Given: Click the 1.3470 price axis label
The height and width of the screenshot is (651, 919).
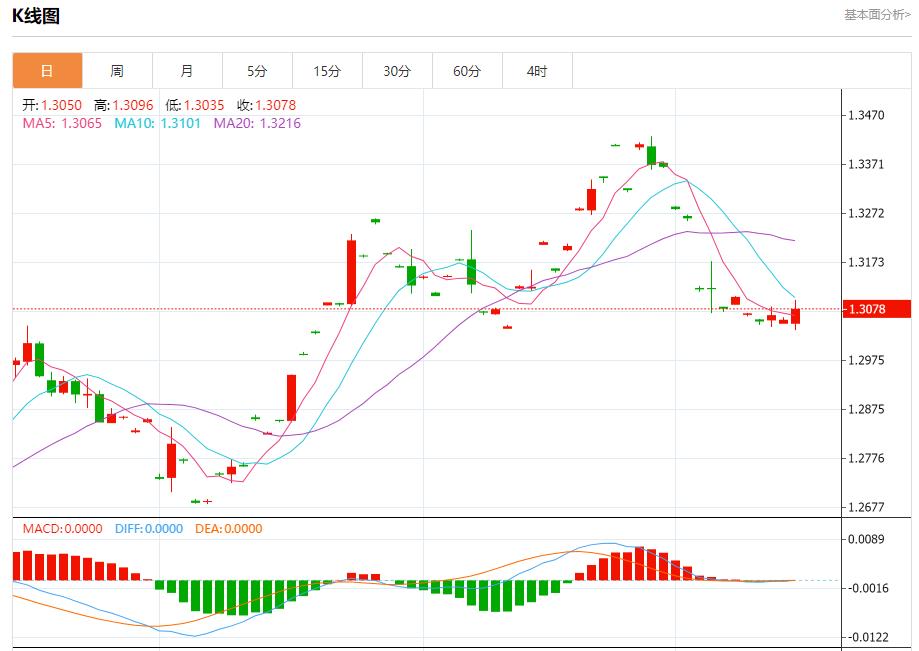Looking at the screenshot, I should click(866, 116).
